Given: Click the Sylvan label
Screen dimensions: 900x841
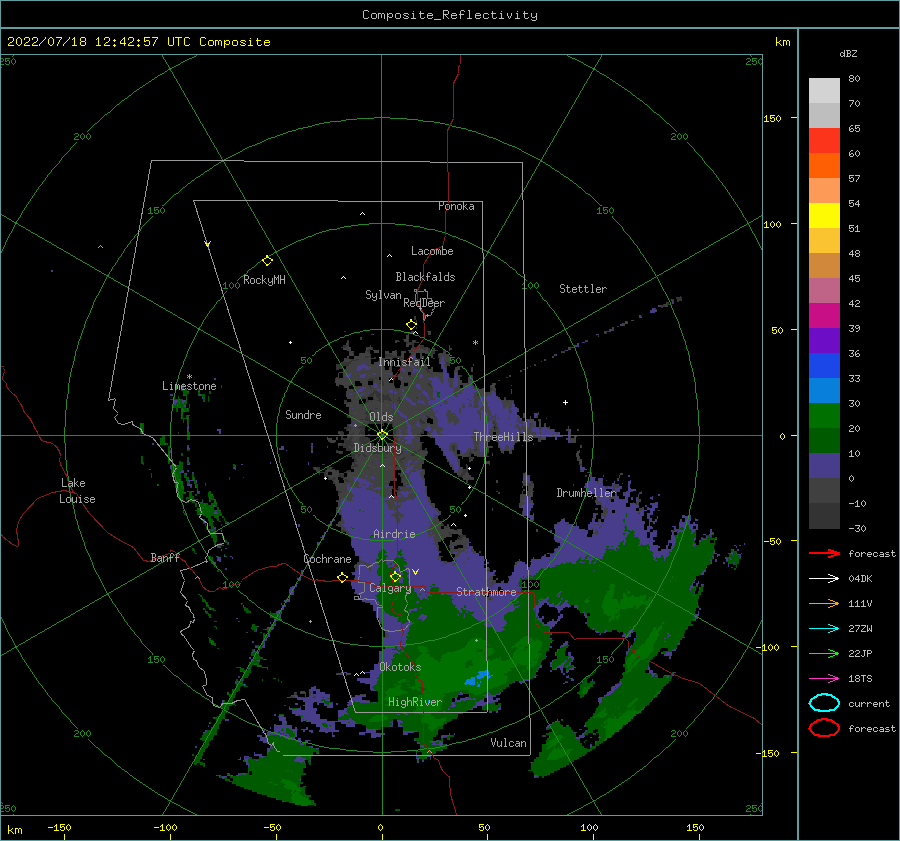Looking at the screenshot, I should 383,295.
